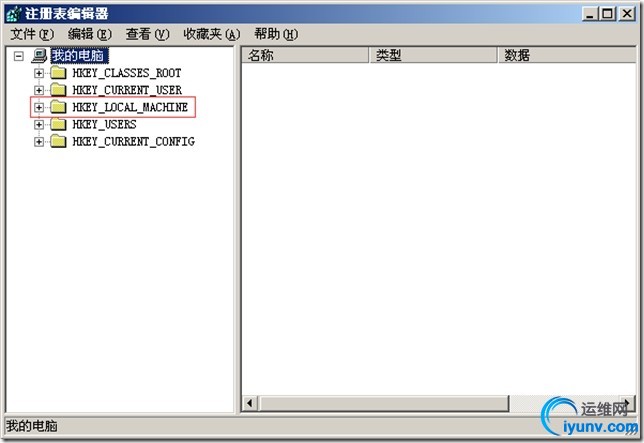The height and width of the screenshot is (443, 644).
Task: Open the 文件(F) menu
Action: (32, 34)
